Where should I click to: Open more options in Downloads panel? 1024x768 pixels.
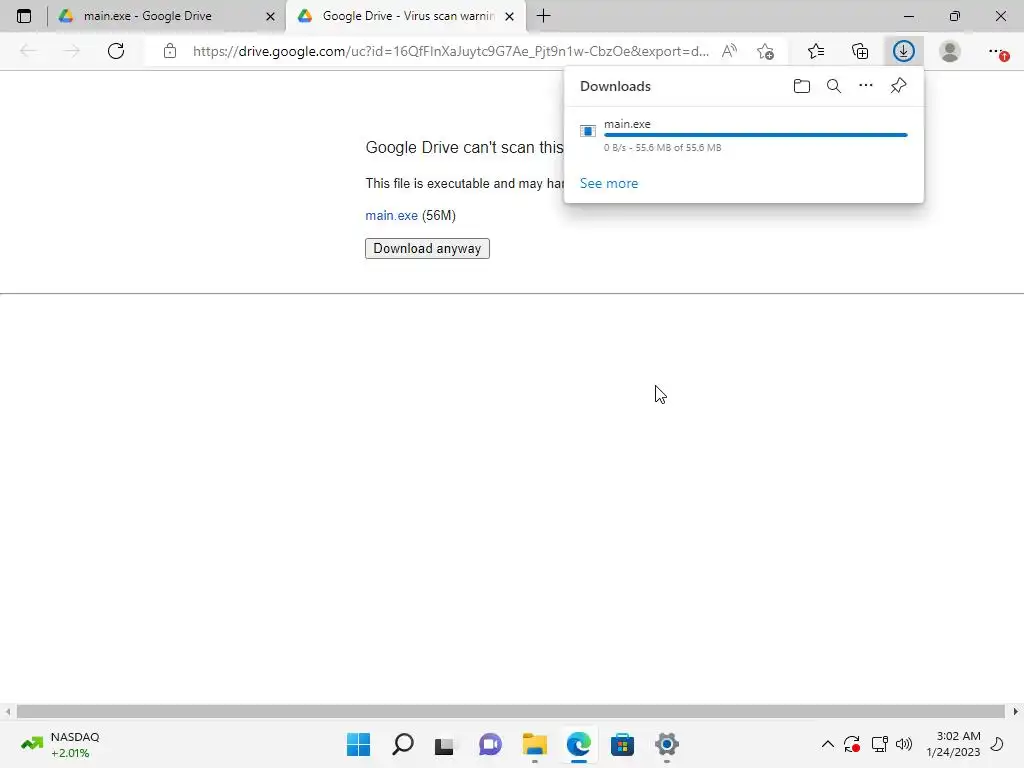click(x=866, y=86)
